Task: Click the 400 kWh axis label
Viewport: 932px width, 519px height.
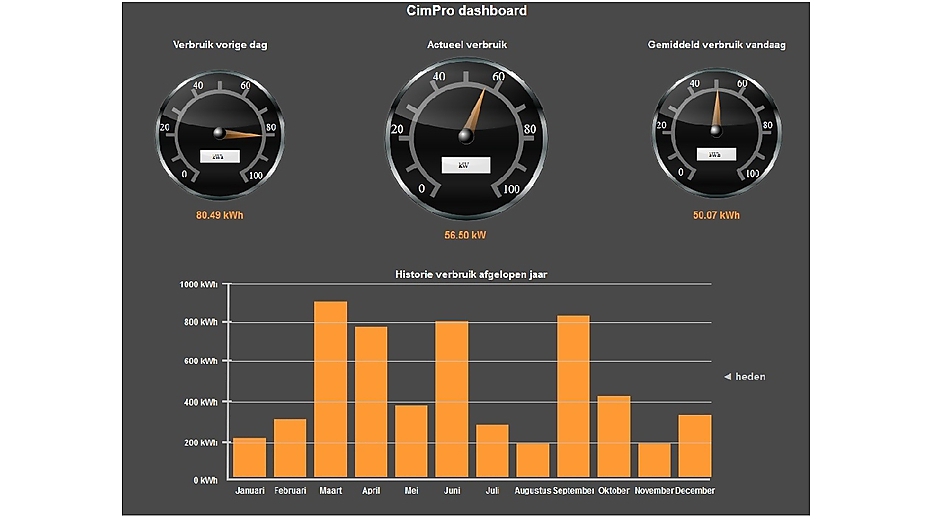Action: tap(201, 402)
